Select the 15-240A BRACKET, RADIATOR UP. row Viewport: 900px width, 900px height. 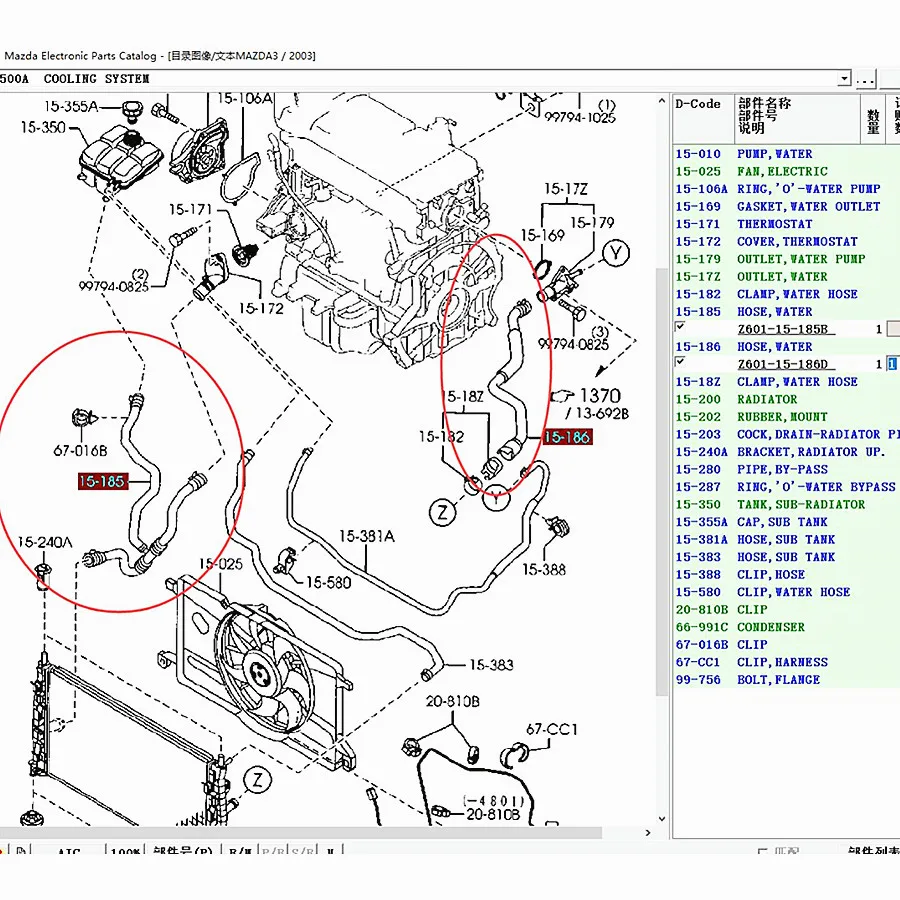pos(786,452)
